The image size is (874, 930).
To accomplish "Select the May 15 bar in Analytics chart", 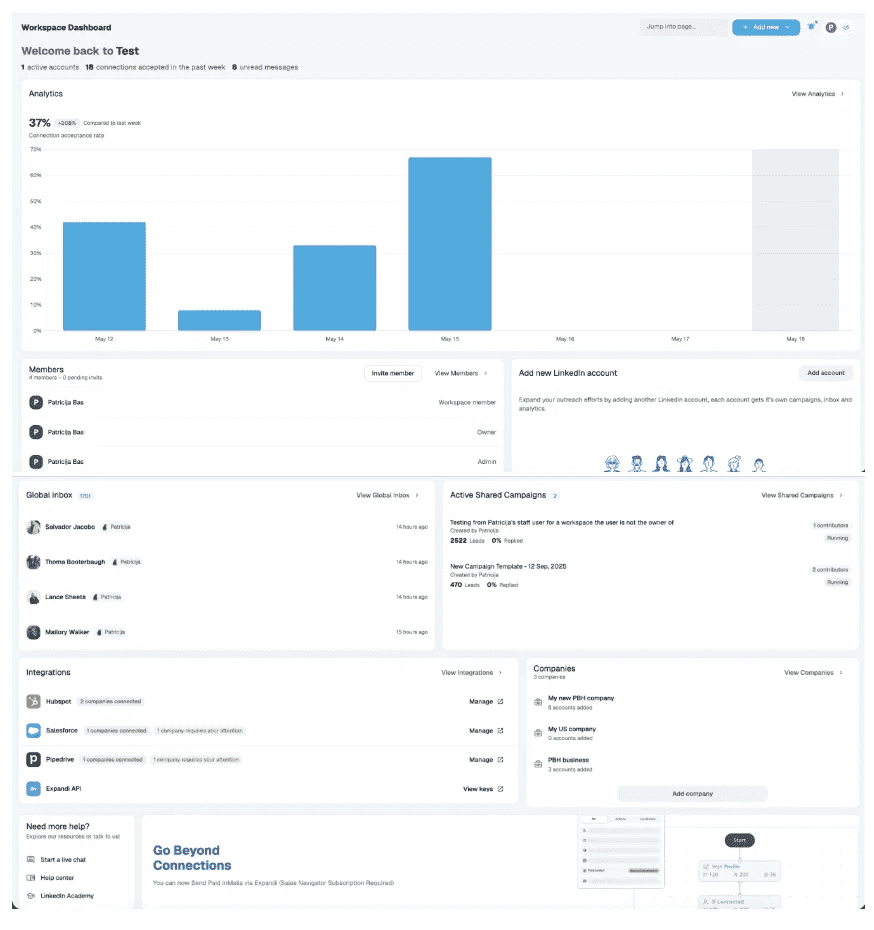I will (449, 244).
